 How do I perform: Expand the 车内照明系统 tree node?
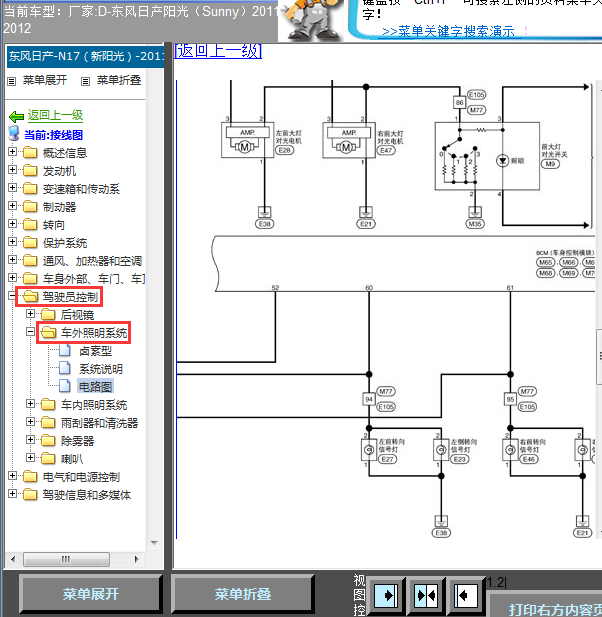click(x=30, y=403)
